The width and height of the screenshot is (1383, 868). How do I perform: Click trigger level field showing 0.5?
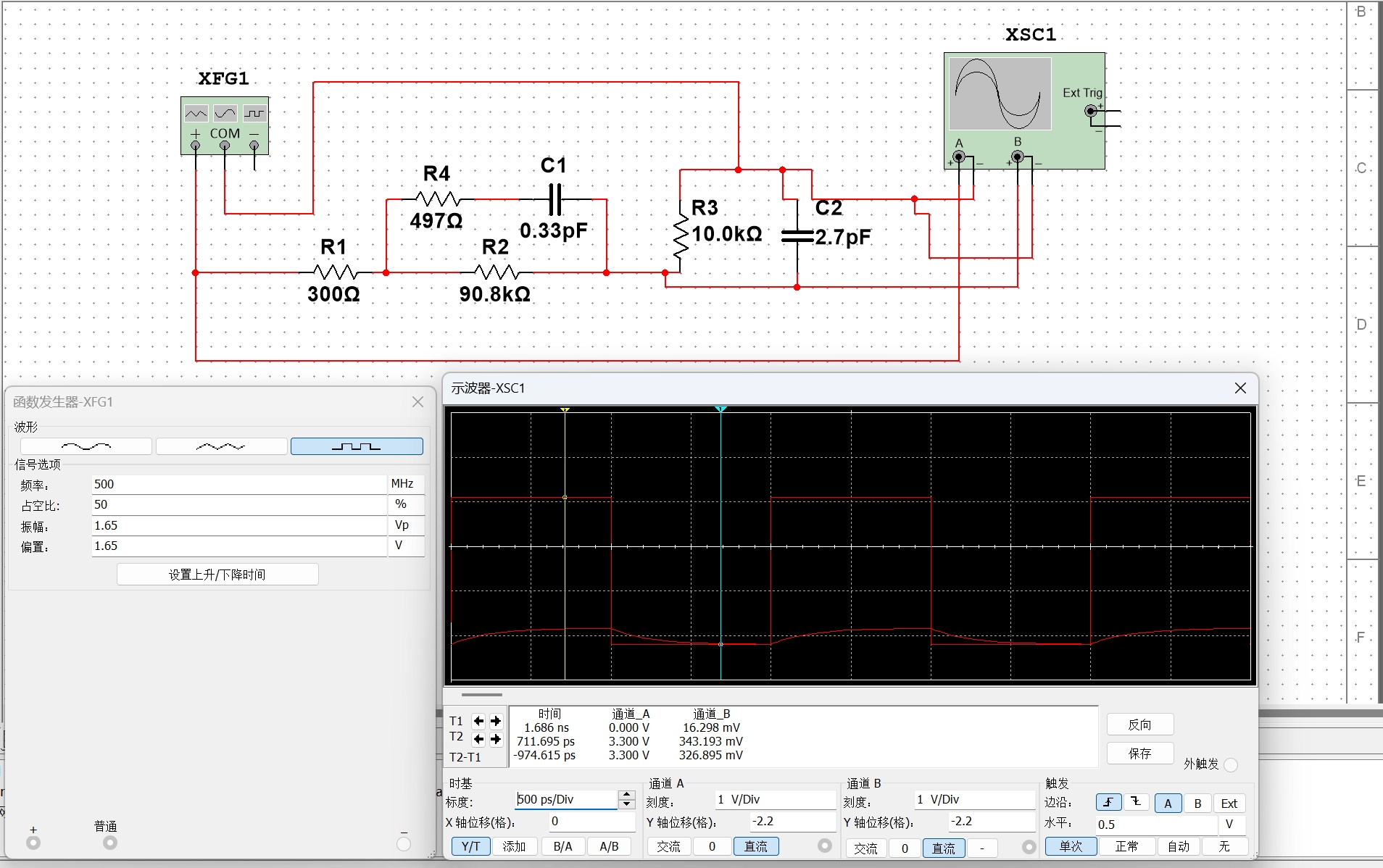click(1156, 825)
